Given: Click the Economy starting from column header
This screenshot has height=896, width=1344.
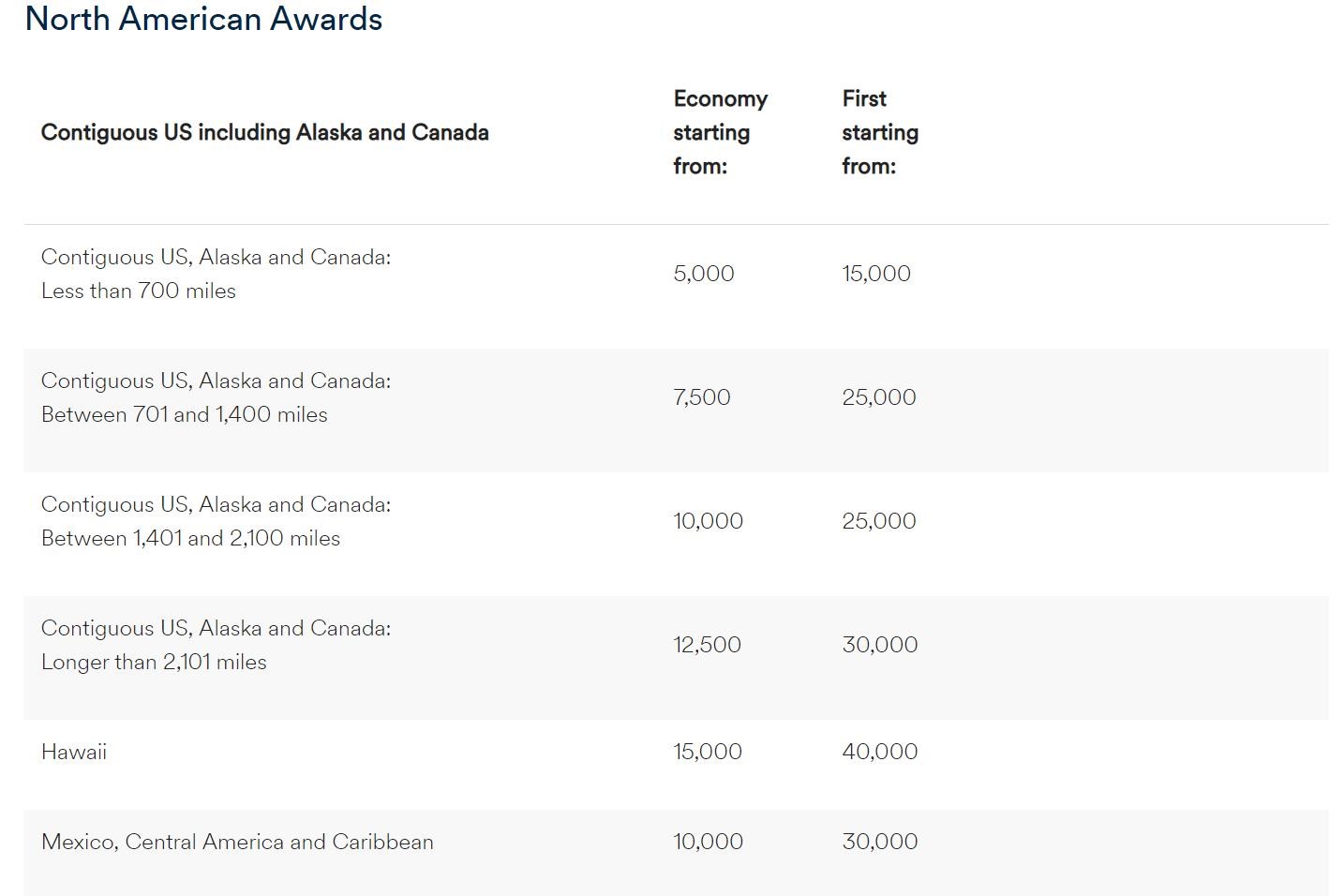Looking at the screenshot, I should (x=720, y=132).
